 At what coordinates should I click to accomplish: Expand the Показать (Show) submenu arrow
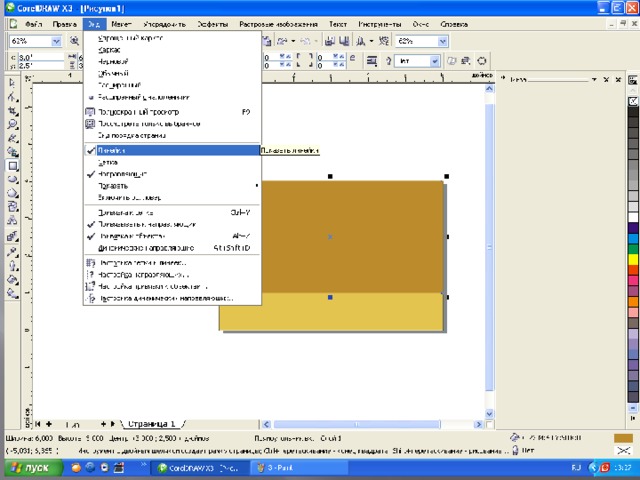pyautogui.click(x=256, y=185)
